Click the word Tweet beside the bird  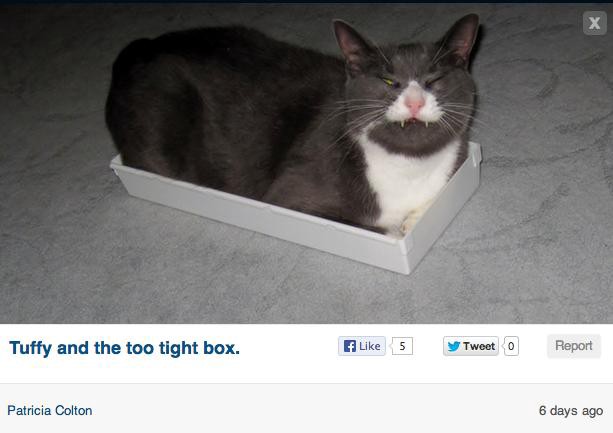[x=479, y=346]
